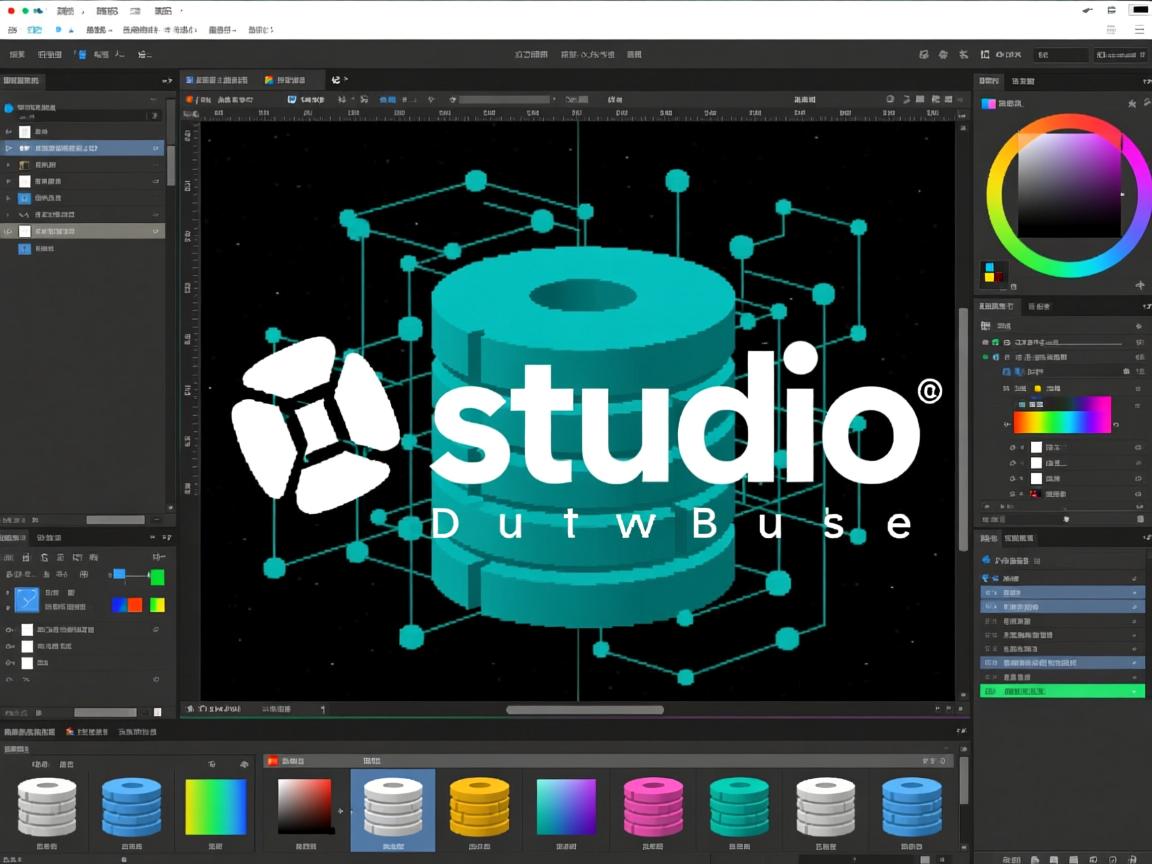Check the box next to the lock option in the lower-left panel
The width and height of the screenshot is (1152, 864).
point(27,646)
